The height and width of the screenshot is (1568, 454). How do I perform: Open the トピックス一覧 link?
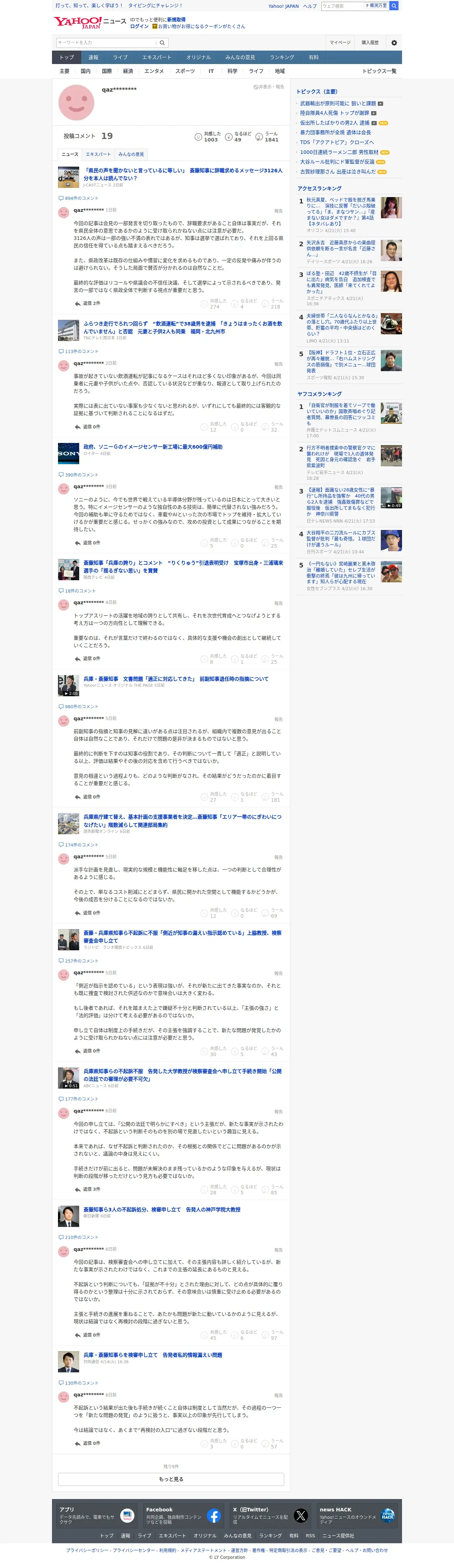coord(379,71)
